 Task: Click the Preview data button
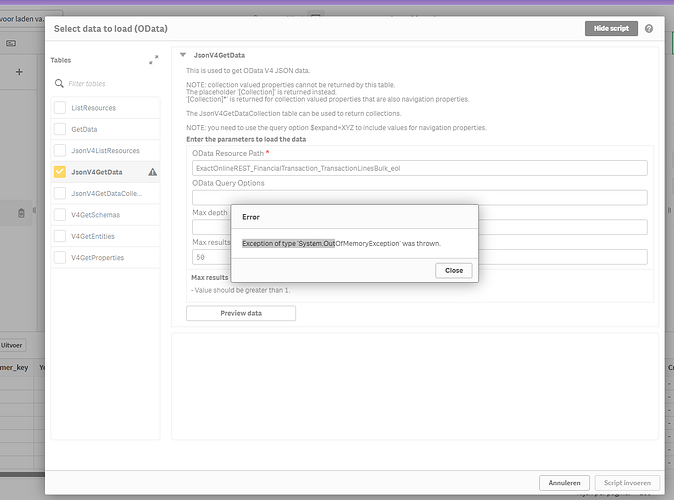(x=240, y=313)
